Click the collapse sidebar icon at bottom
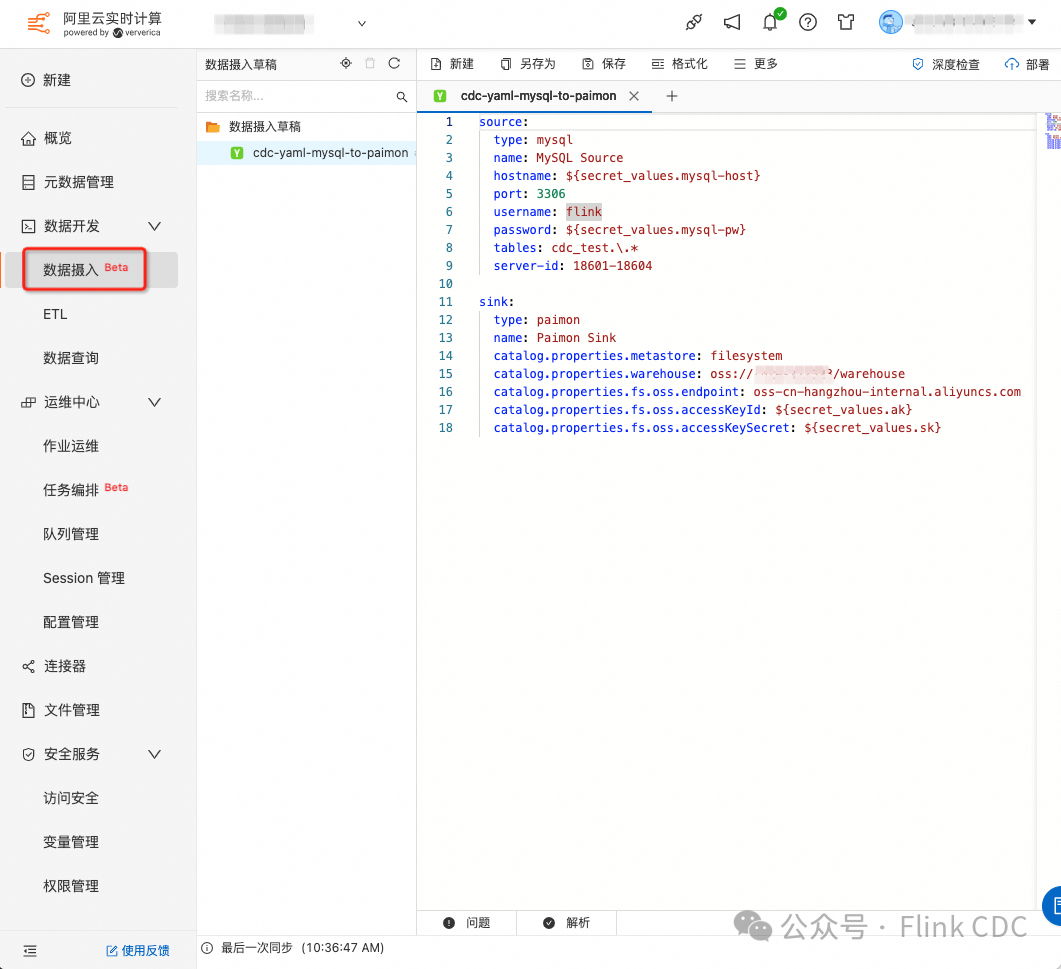Viewport: 1061px width, 969px height. 30,951
